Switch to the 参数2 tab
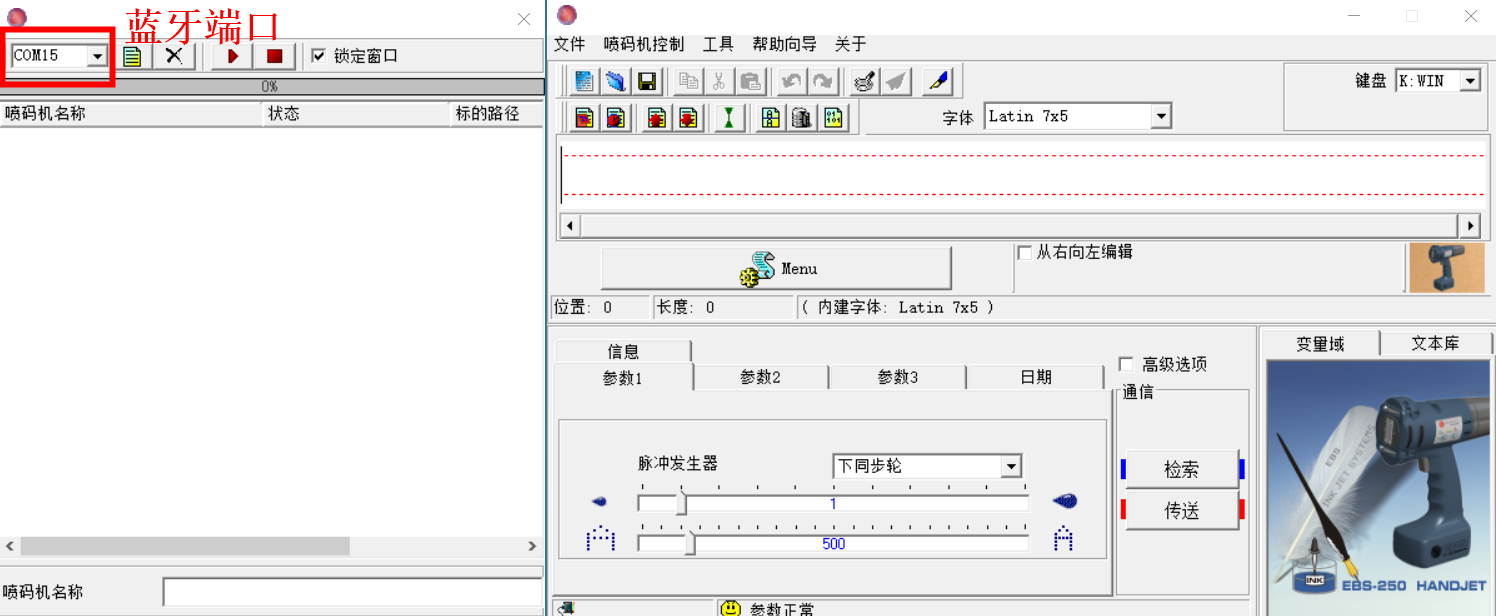Image resolution: width=1496 pixels, height=616 pixels. [760, 377]
